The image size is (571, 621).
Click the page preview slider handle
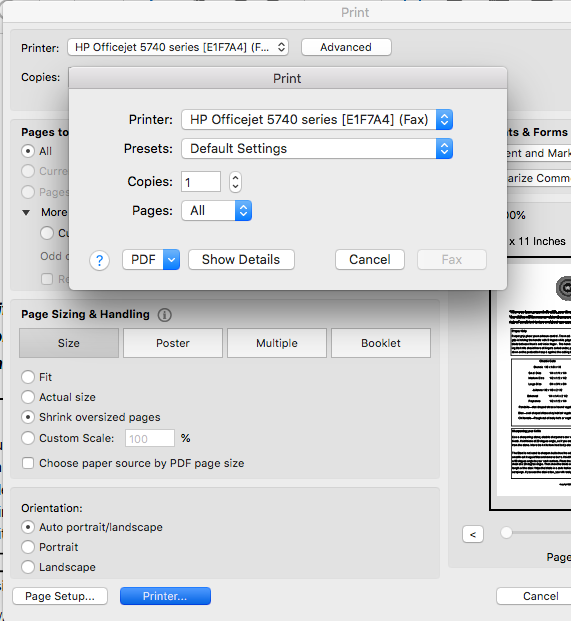click(506, 533)
